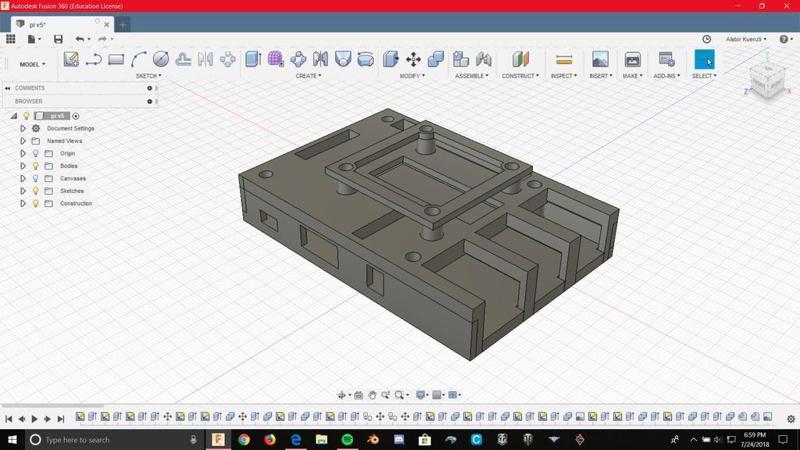Hide the Sketches folder with its lightbulb

(x=36, y=191)
